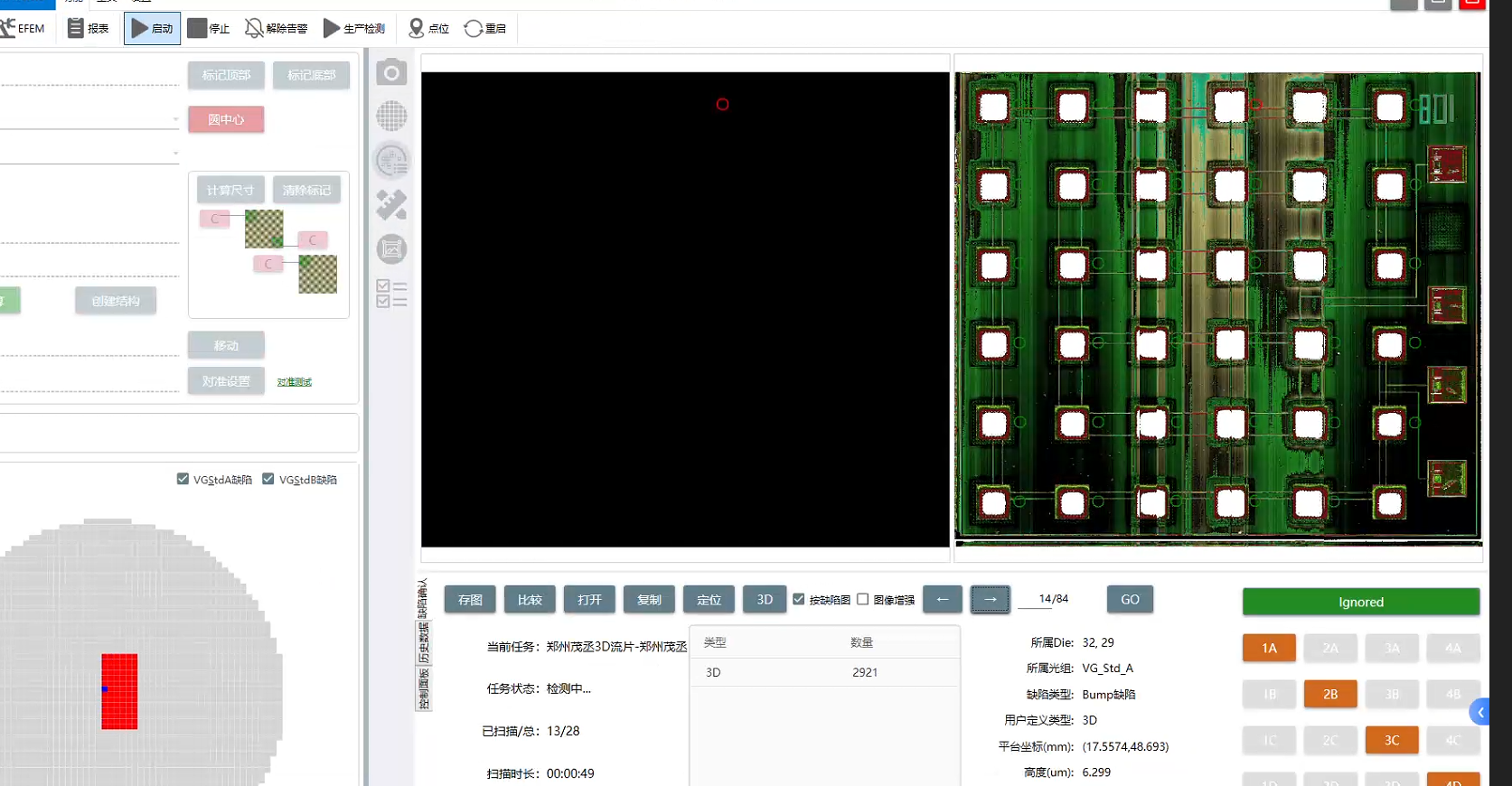Clear alarms with 解除告警

point(277,28)
